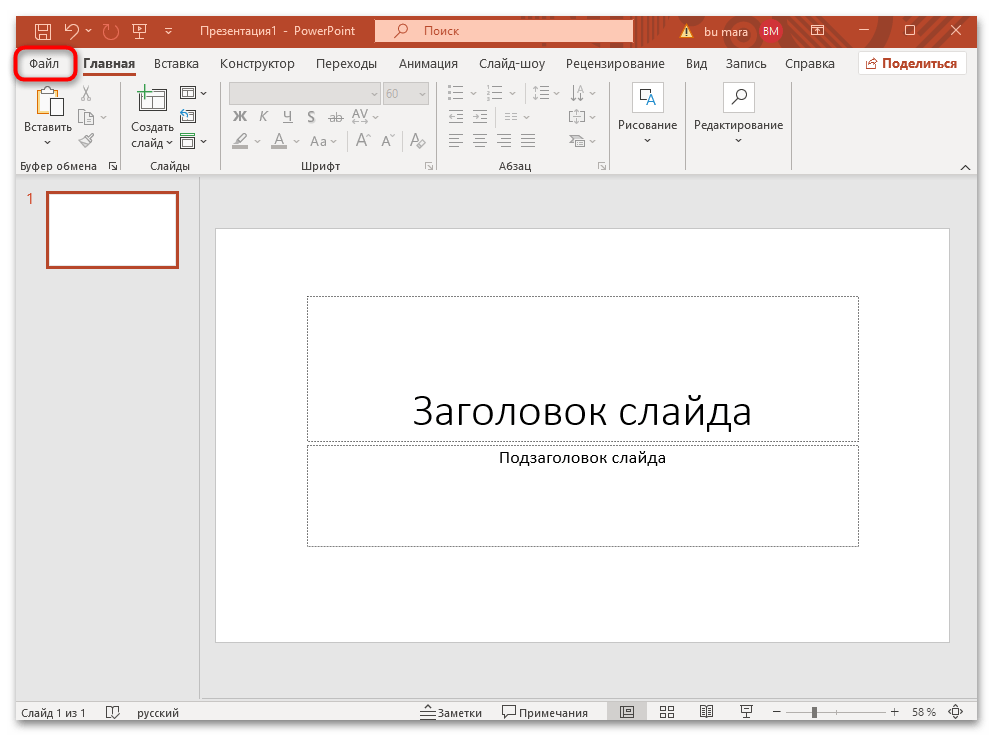Open the Line Spacing dropdown
This screenshot has height=736, width=993.
[x=554, y=93]
